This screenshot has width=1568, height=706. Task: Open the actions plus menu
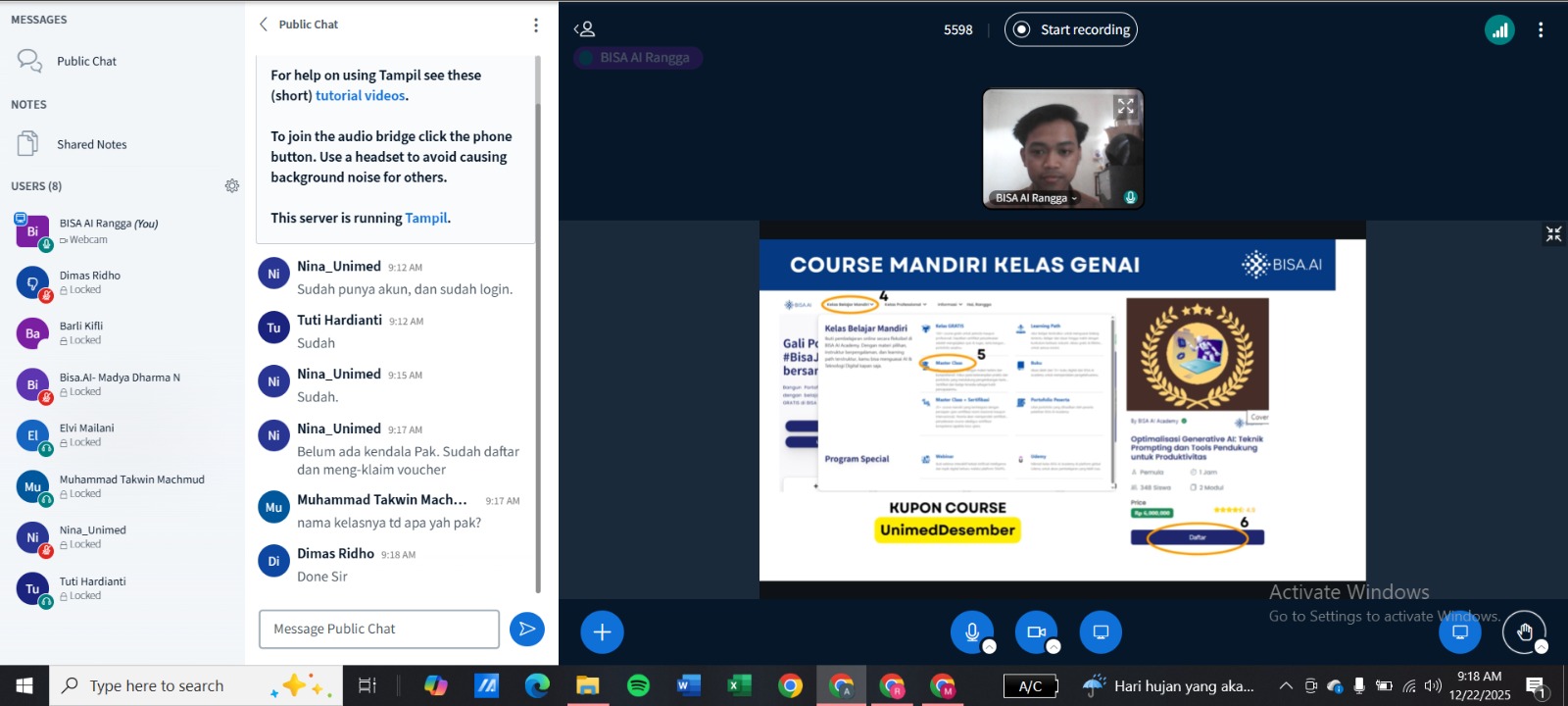click(x=602, y=631)
